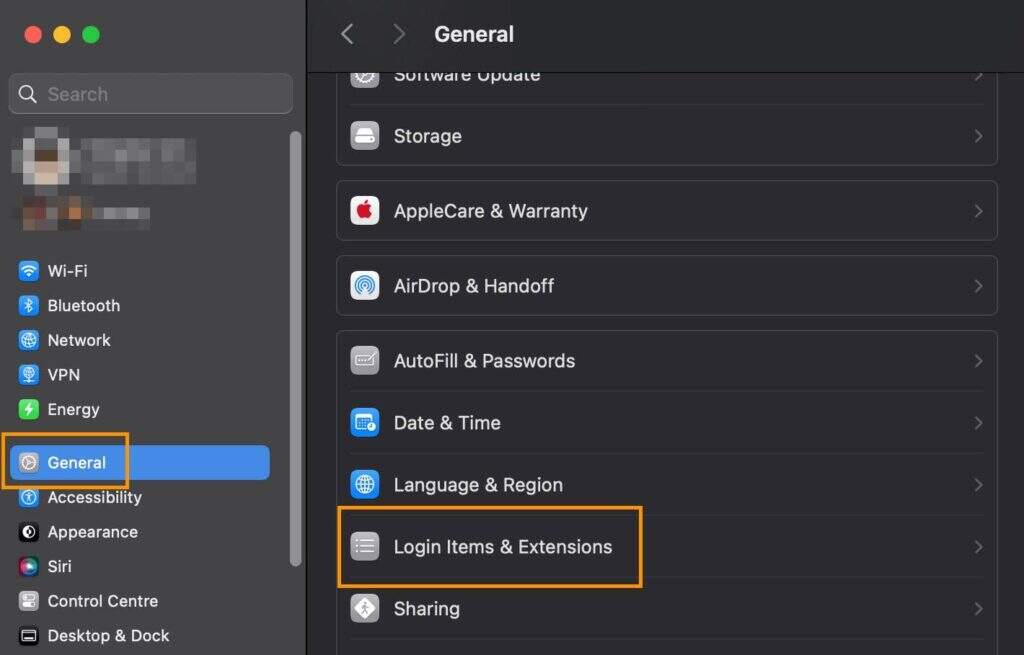Expand AutoFill & Passwords chevron
This screenshot has width=1024, height=655.
coord(978,361)
